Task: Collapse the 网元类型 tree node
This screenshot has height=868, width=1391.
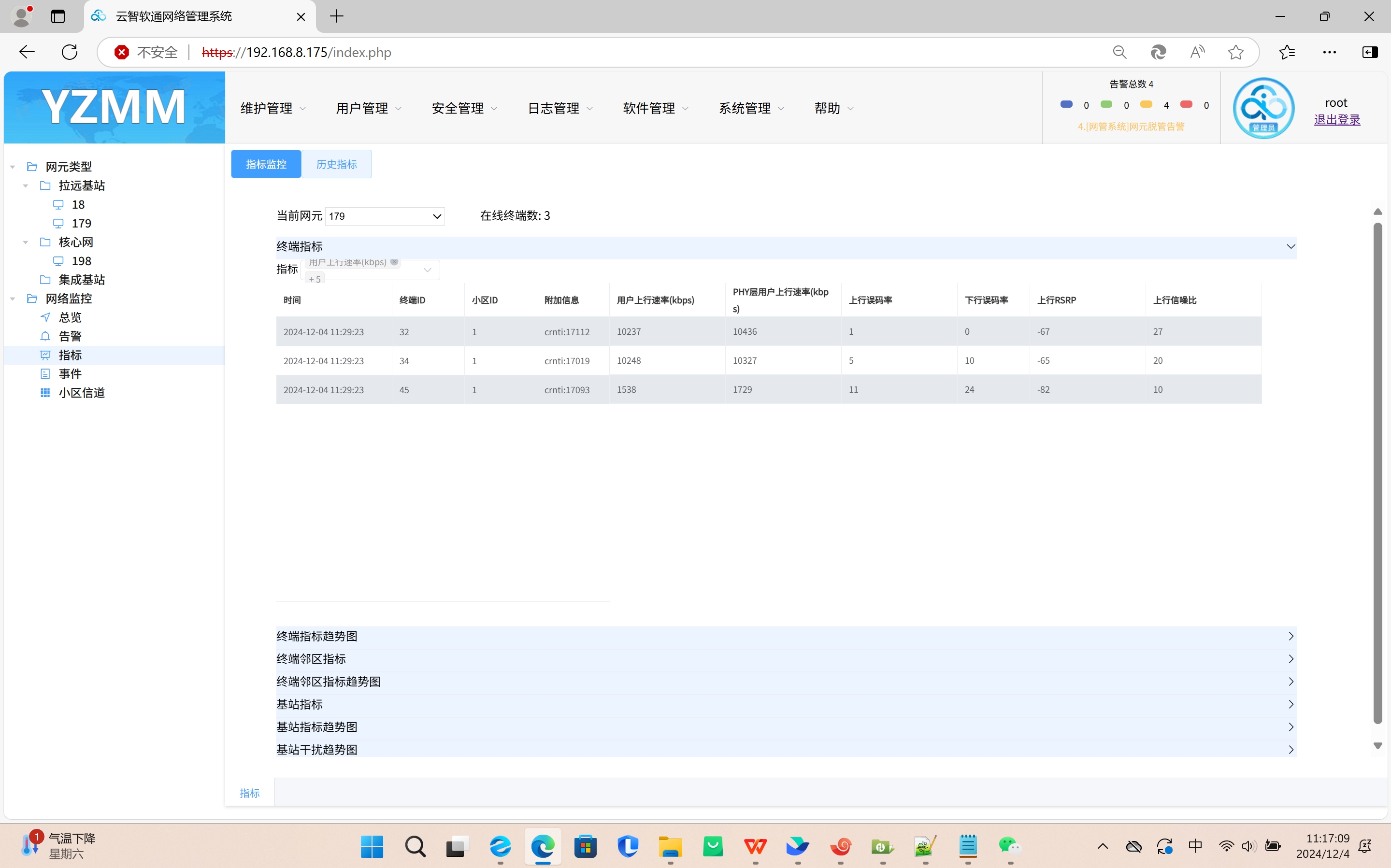Action: point(13,167)
